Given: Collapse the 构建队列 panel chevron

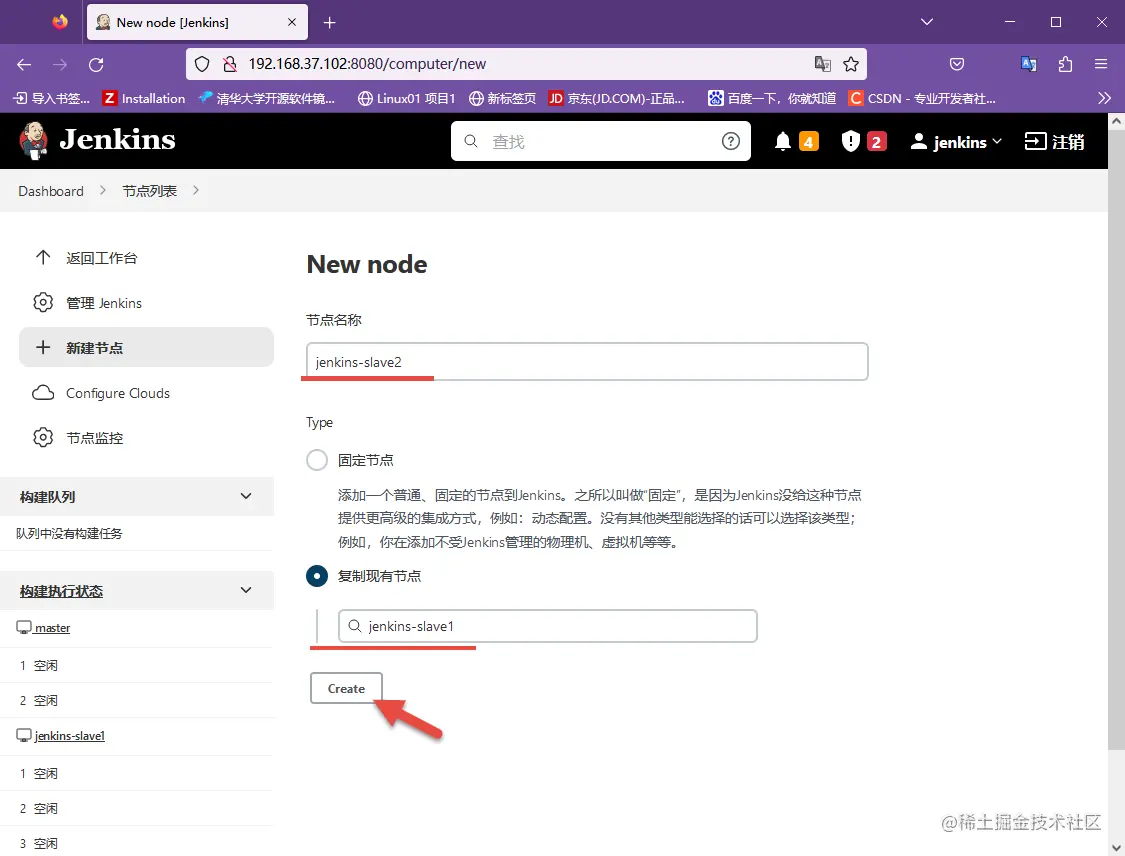Looking at the screenshot, I should [x=246, y=497].
